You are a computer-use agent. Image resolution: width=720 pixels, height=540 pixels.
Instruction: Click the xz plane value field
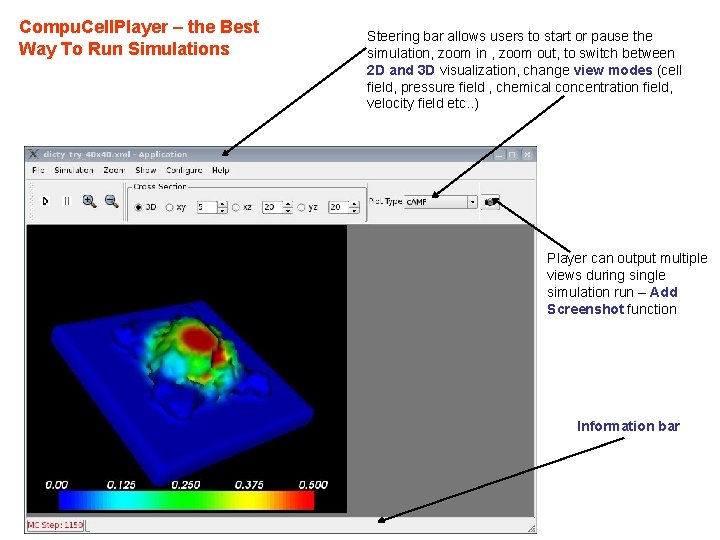coord(273,208)
